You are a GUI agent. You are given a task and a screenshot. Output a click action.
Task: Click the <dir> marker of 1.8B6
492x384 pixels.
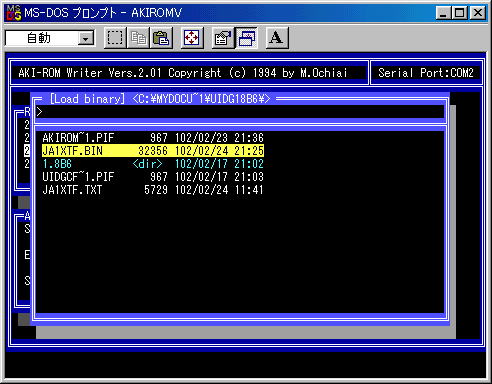[147, 164]
